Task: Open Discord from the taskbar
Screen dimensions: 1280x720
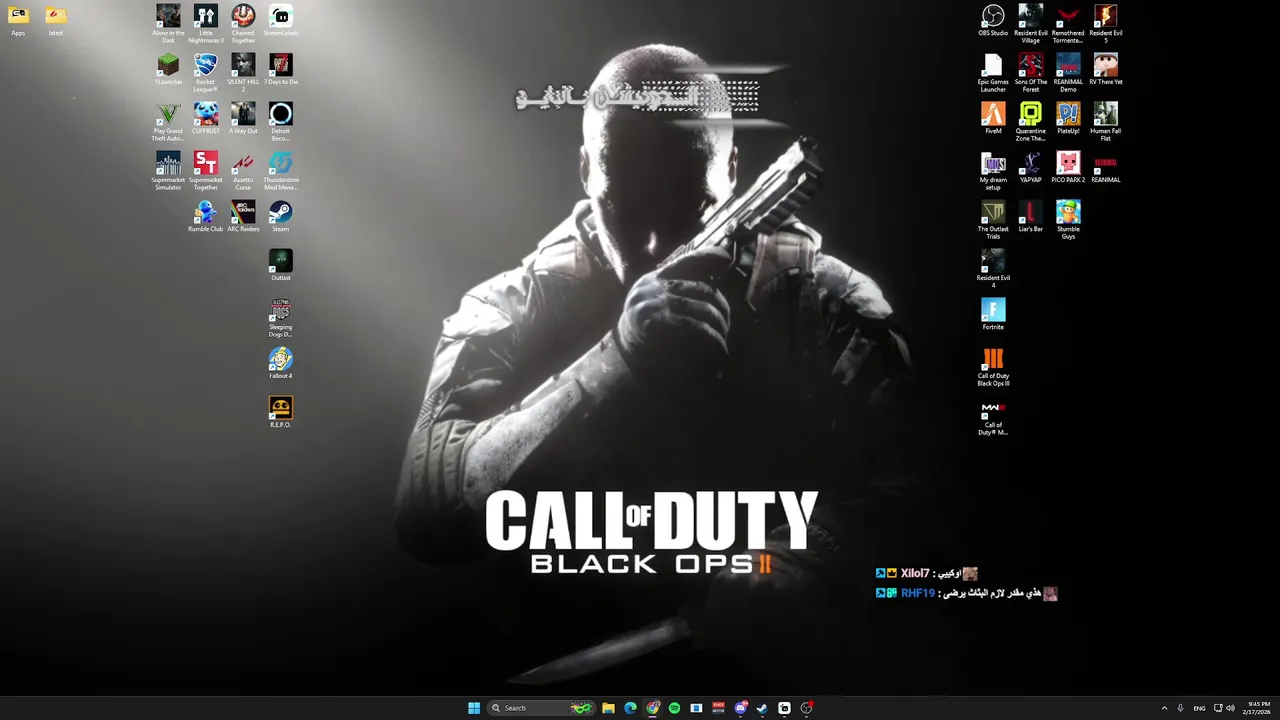Action: coord(740,708)
